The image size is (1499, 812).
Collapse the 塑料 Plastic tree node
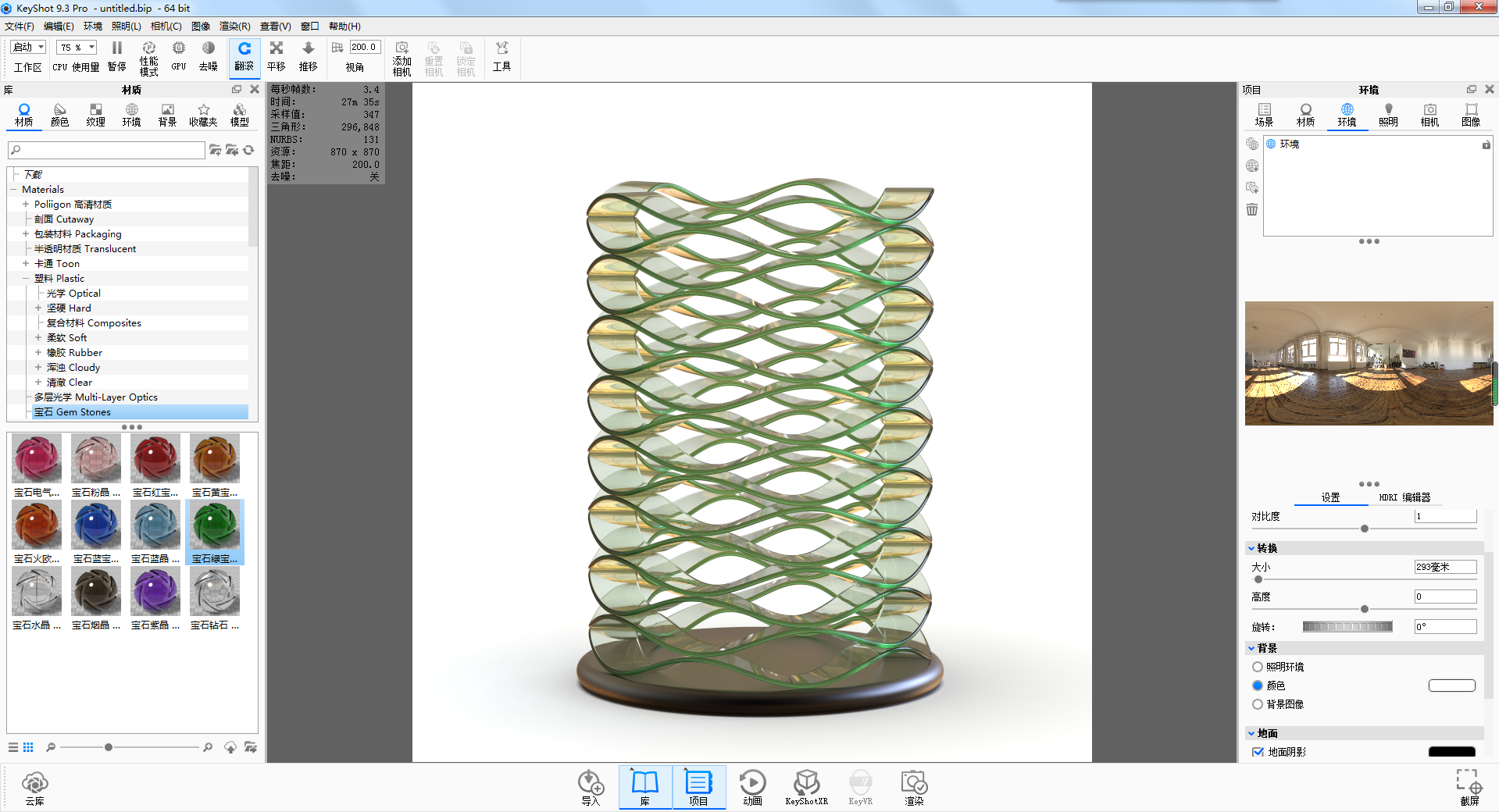pos(26,279)
